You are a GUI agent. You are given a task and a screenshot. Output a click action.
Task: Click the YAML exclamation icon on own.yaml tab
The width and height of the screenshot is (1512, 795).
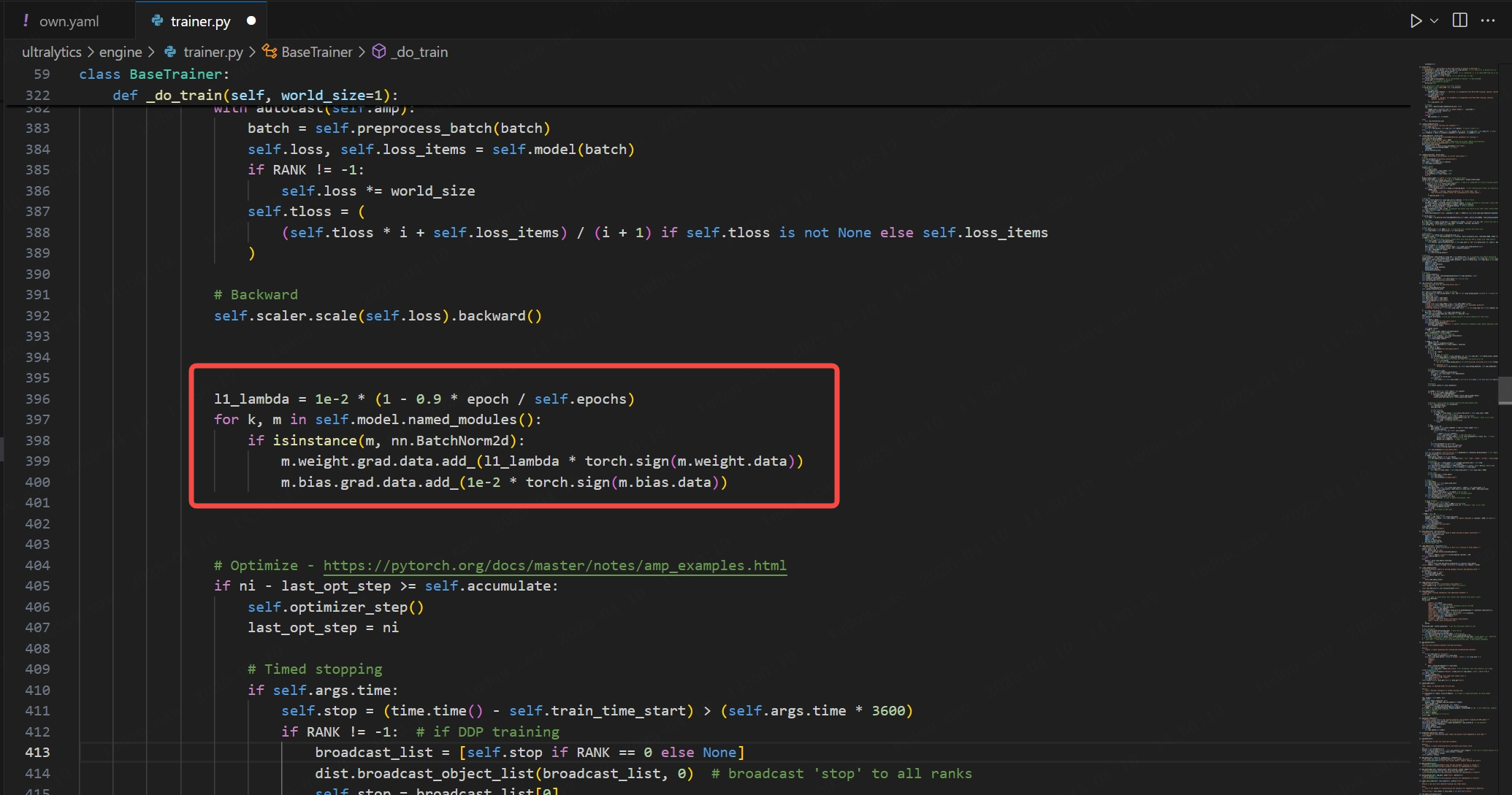coord(26,20)
